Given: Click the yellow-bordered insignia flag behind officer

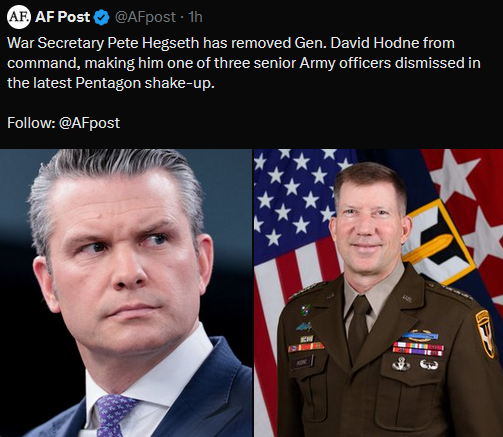Looking at the screenshot, I should 437,240.
